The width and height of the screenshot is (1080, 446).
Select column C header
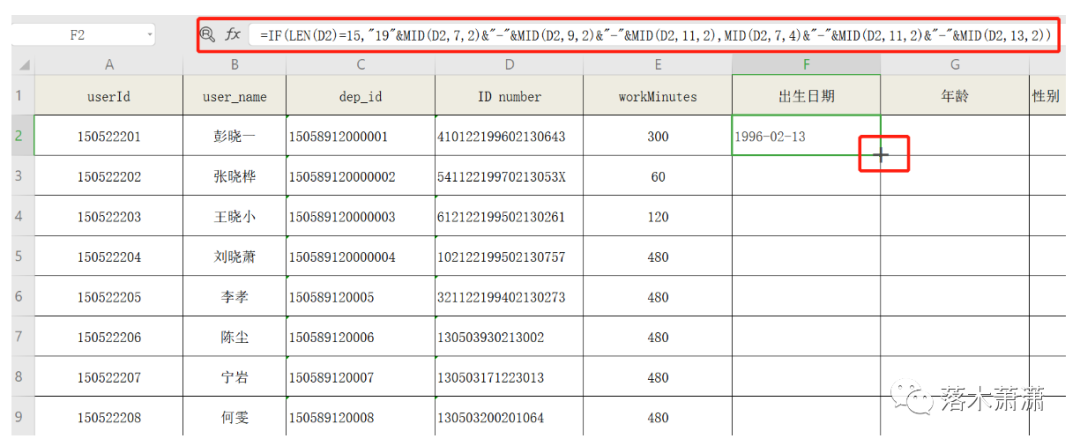pos(360,65)
